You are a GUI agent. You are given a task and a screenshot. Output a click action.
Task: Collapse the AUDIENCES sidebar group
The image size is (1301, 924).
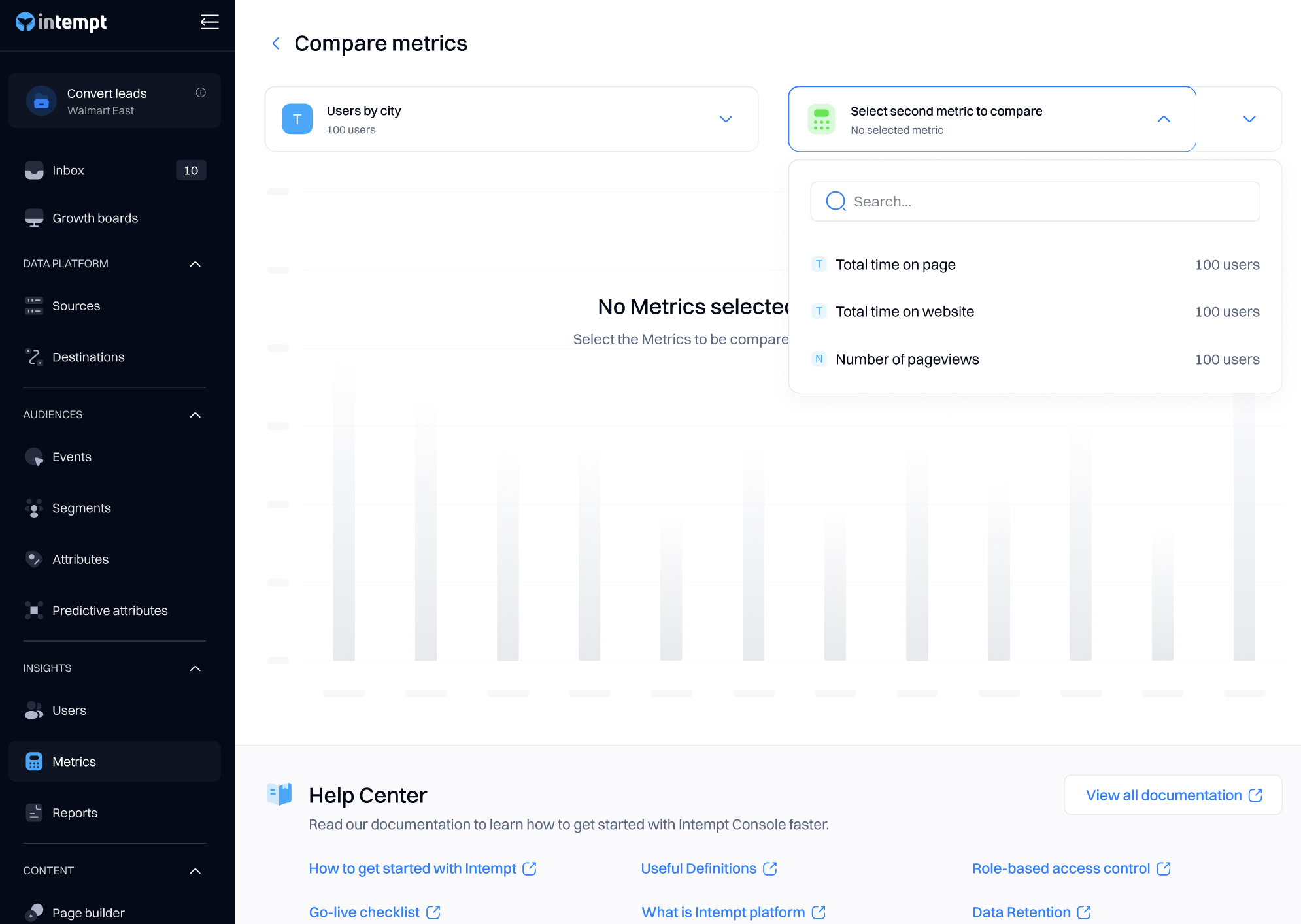tap(195, 415)
